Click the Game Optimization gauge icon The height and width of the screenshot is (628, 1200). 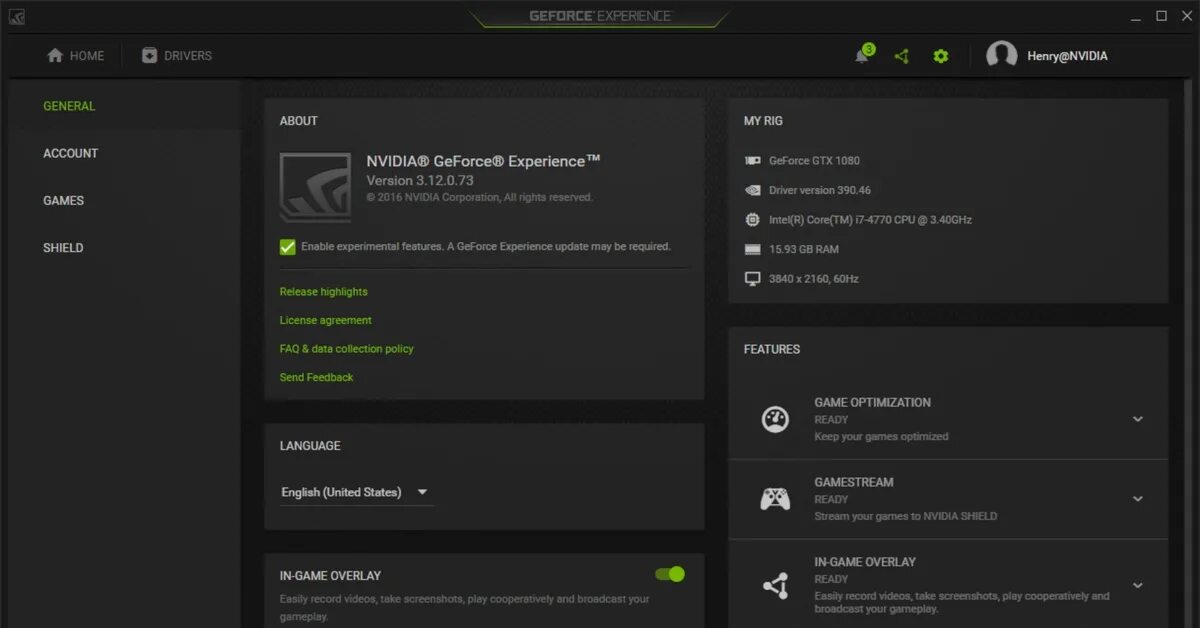tap(775, 419)
